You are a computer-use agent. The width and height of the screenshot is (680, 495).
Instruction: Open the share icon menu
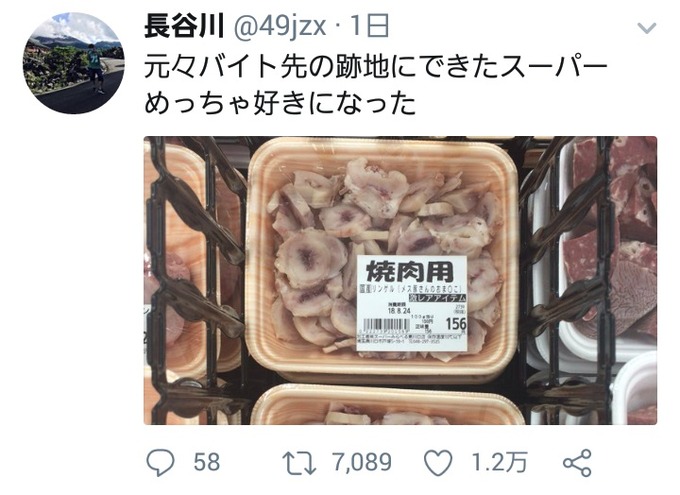[577, 463]
